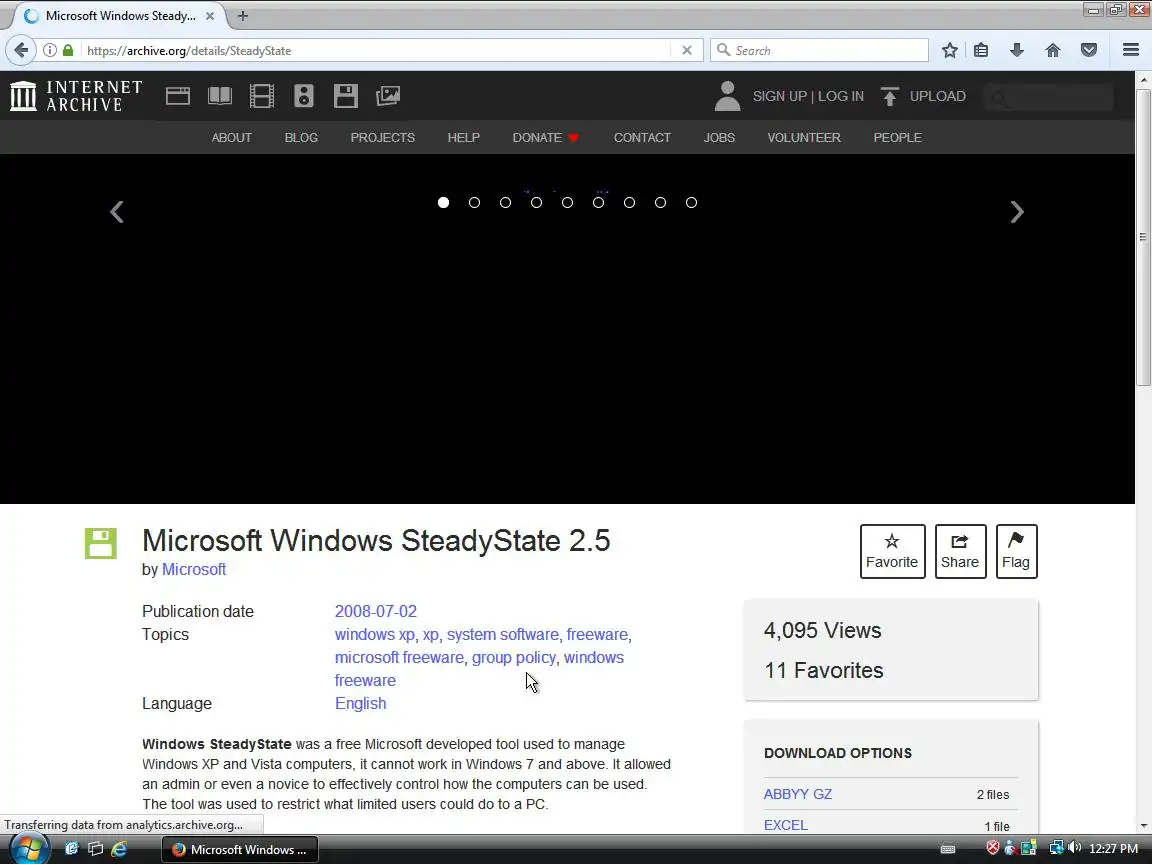Click SIGN UP link
The height and width of the screenshot is (864, 1152).
(x=780, y=96)
